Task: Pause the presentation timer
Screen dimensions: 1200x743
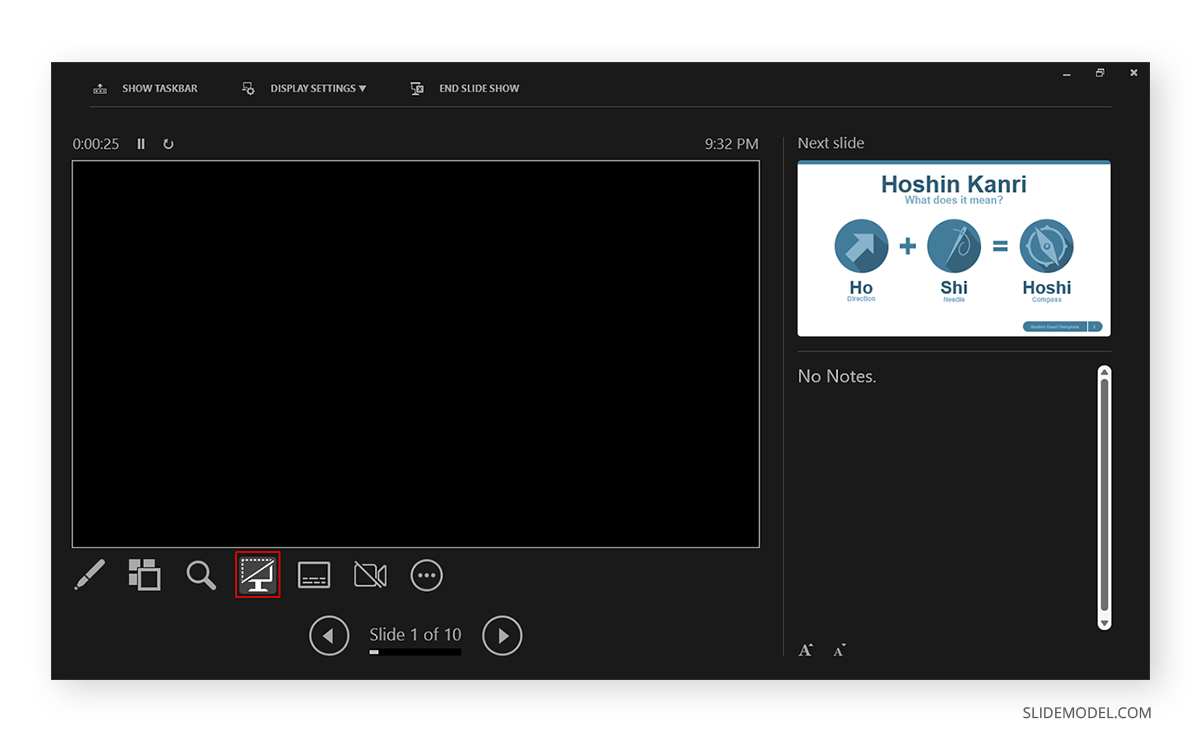Action: pos(141,144)
